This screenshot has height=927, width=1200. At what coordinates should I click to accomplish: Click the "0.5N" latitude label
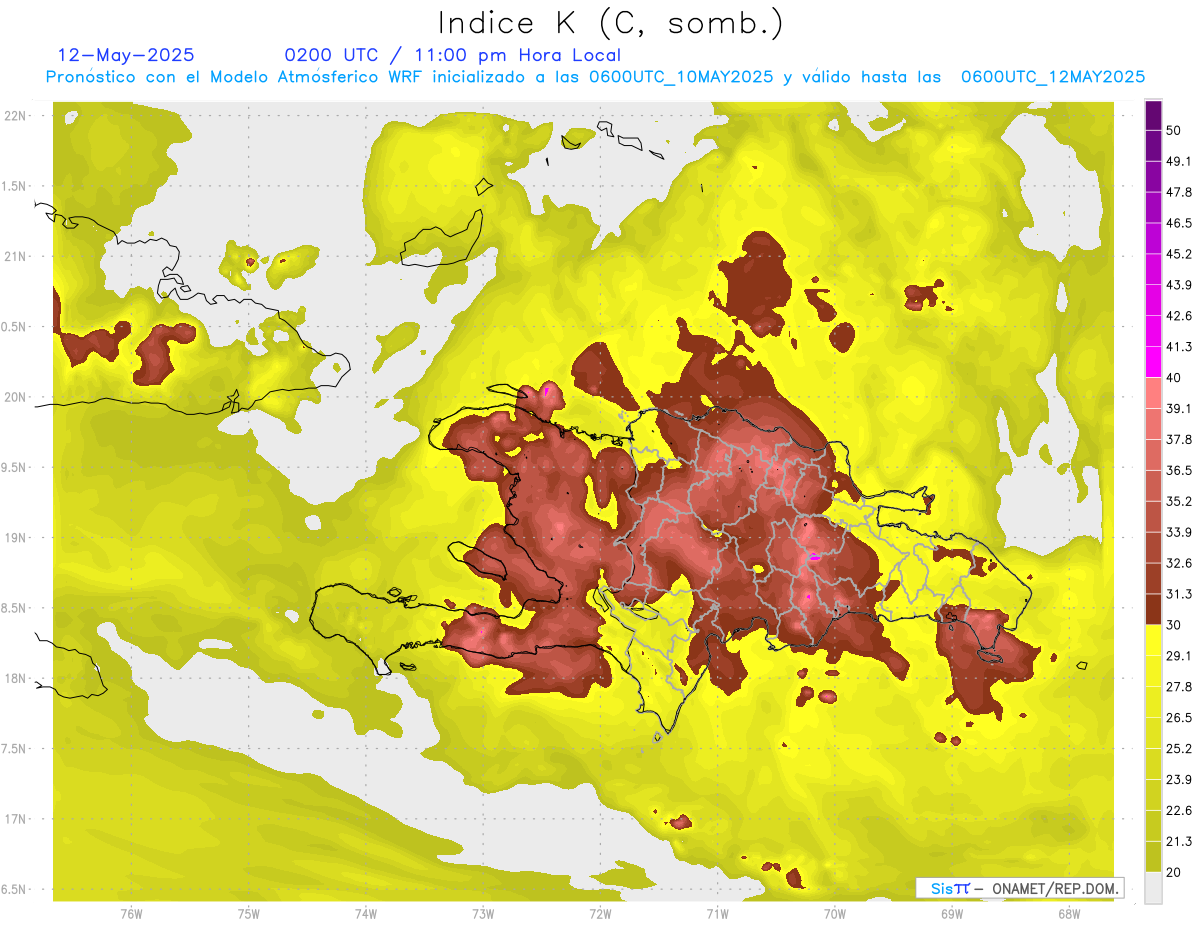pyautogui.click(x=15, y=327)
